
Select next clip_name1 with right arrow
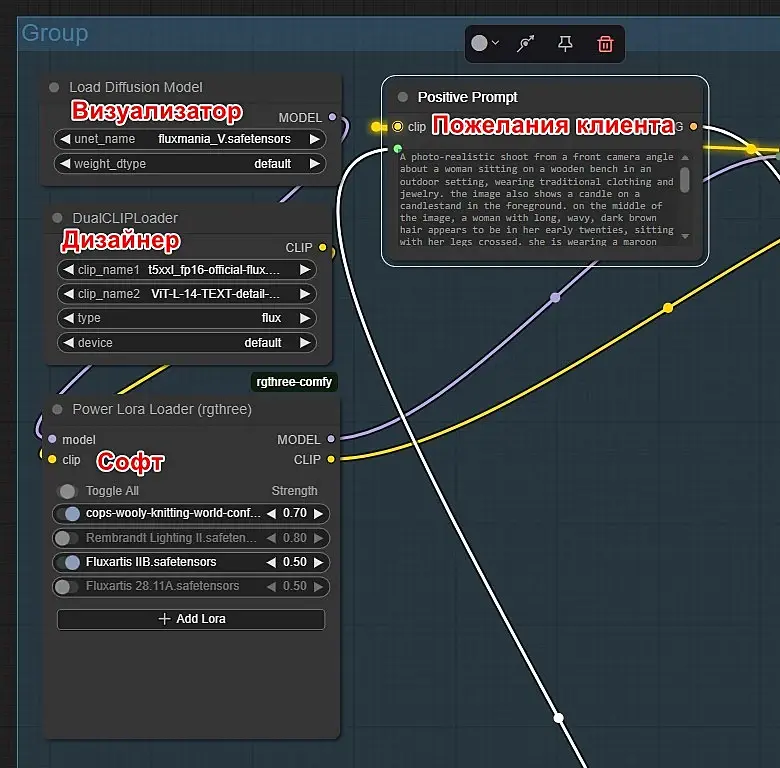point(304,270)
